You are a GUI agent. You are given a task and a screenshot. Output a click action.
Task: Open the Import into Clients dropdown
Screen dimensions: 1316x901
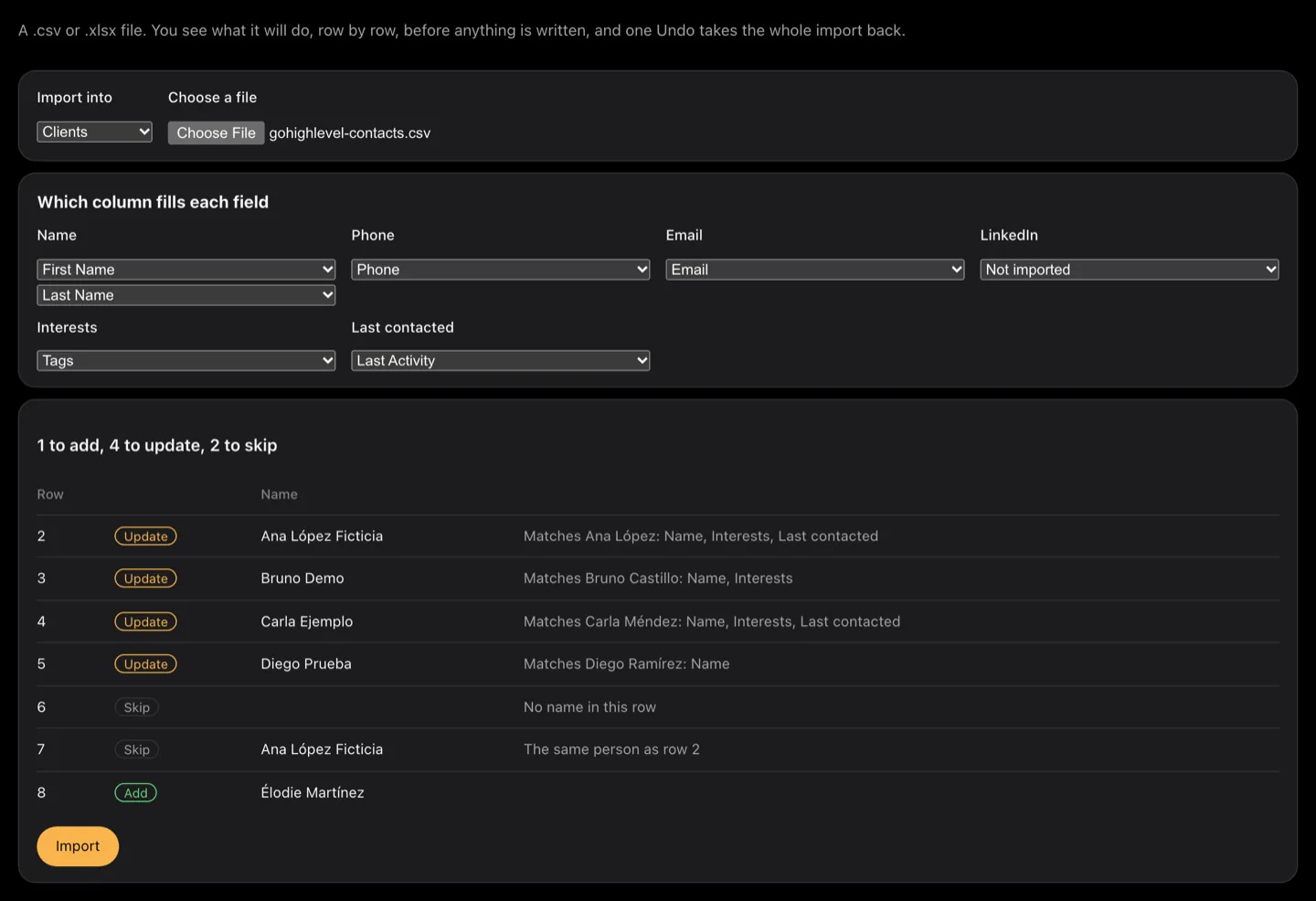(94, 132)
